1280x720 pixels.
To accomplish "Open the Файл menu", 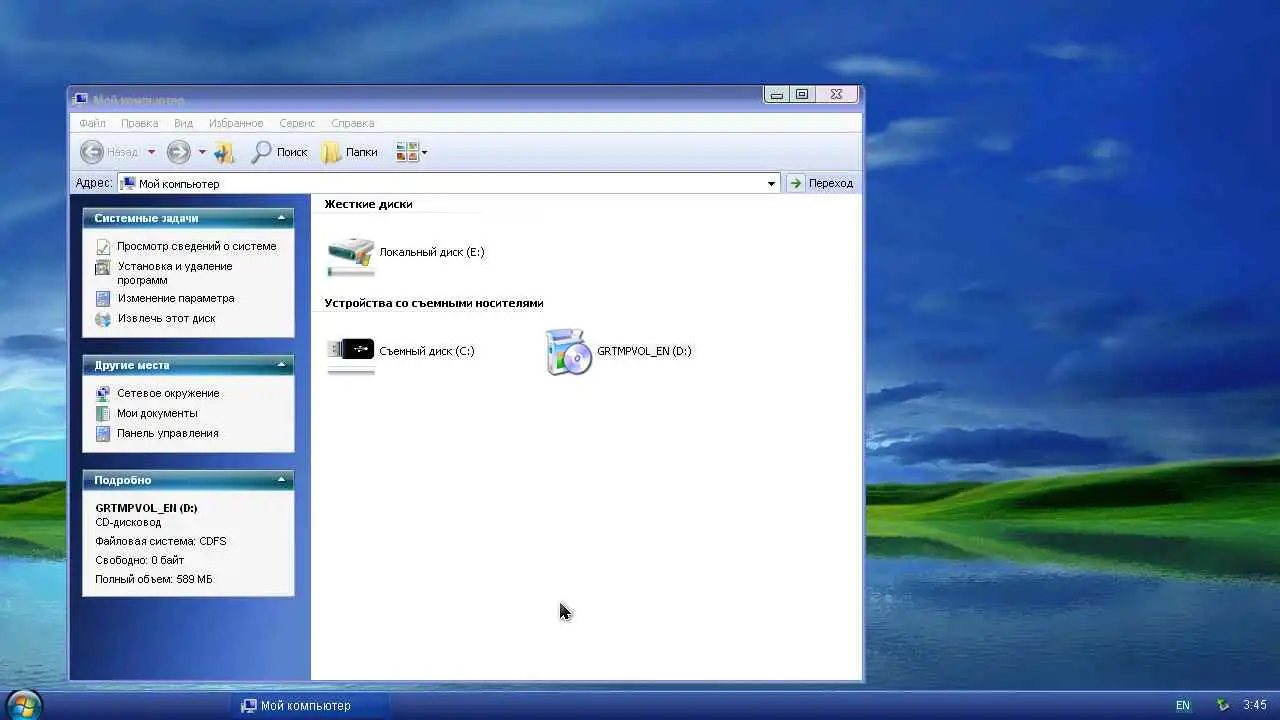I will coord(92,123).
